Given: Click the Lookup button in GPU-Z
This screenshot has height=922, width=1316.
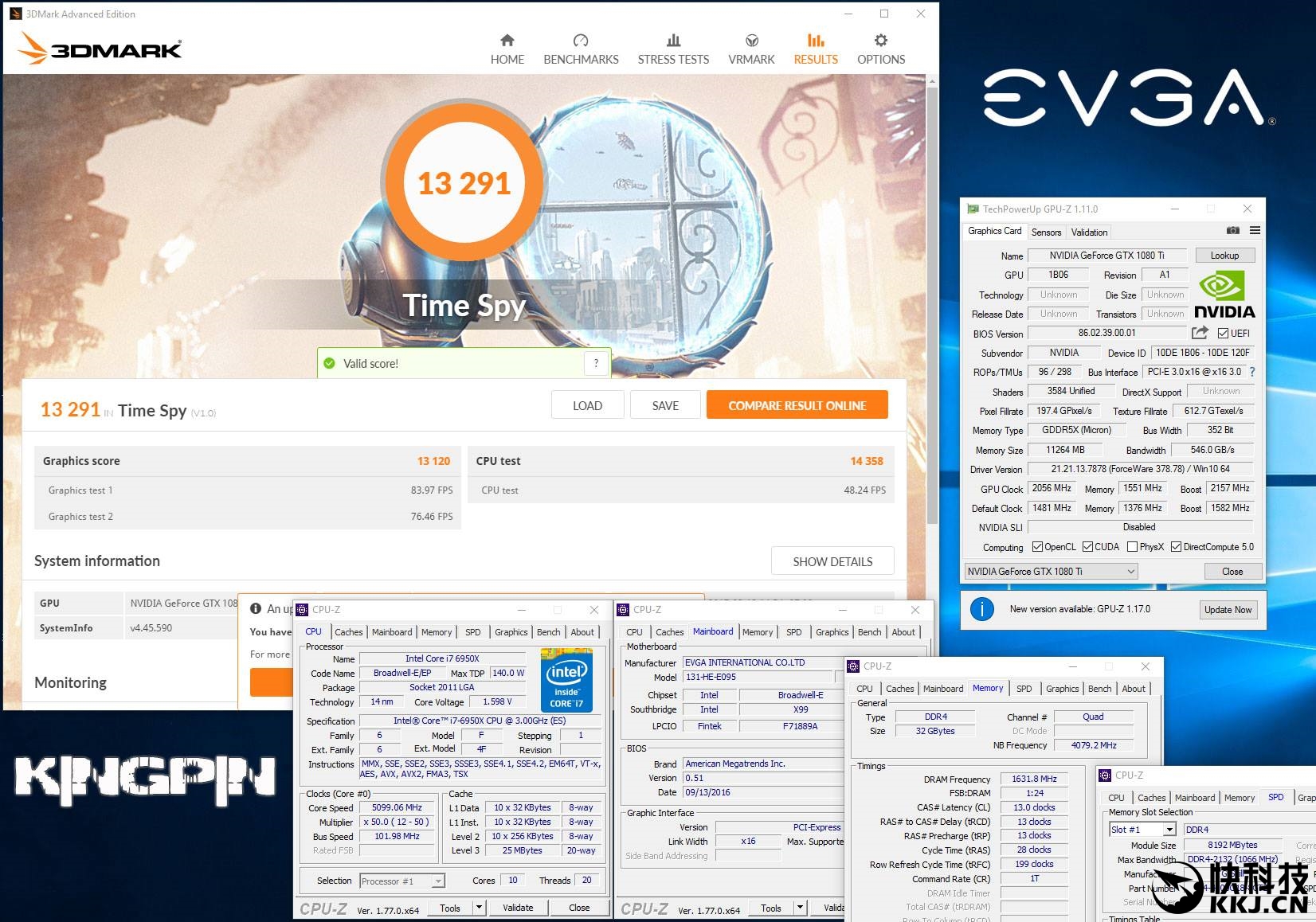Looking at the screenshot, I should click(x=1224, y=256).
